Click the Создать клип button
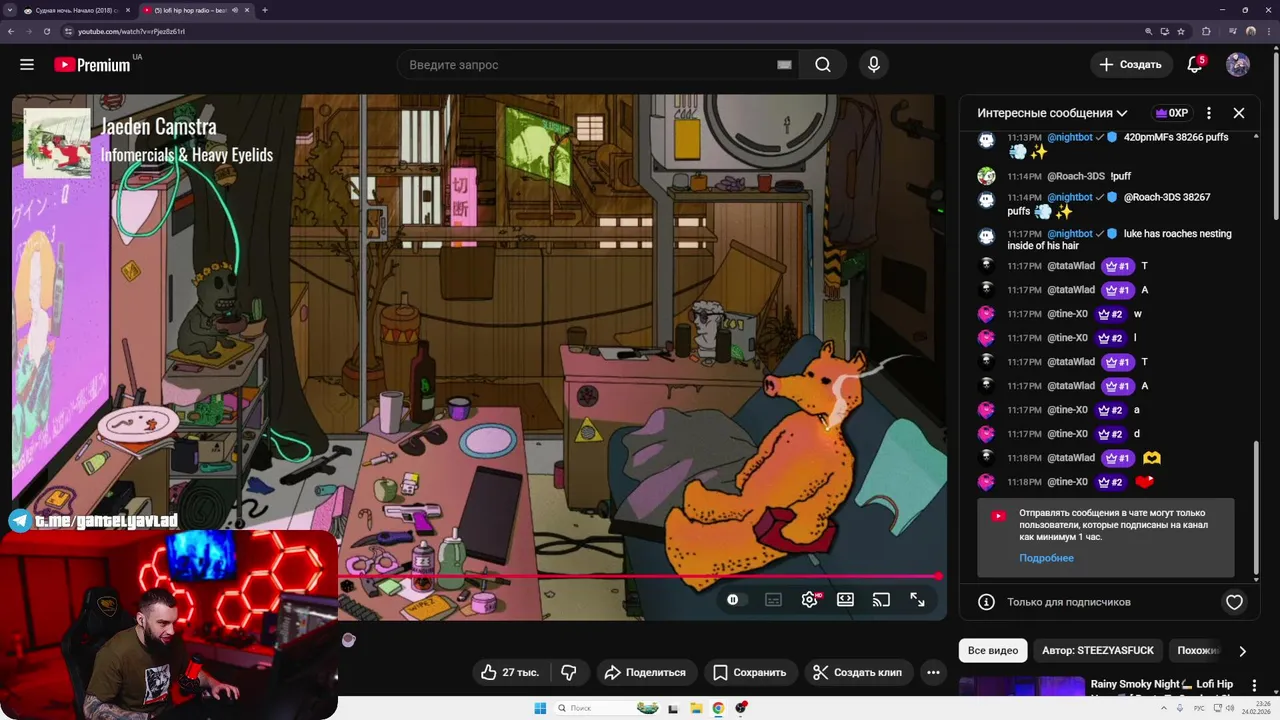1280x720 pixels. [857, 673]
